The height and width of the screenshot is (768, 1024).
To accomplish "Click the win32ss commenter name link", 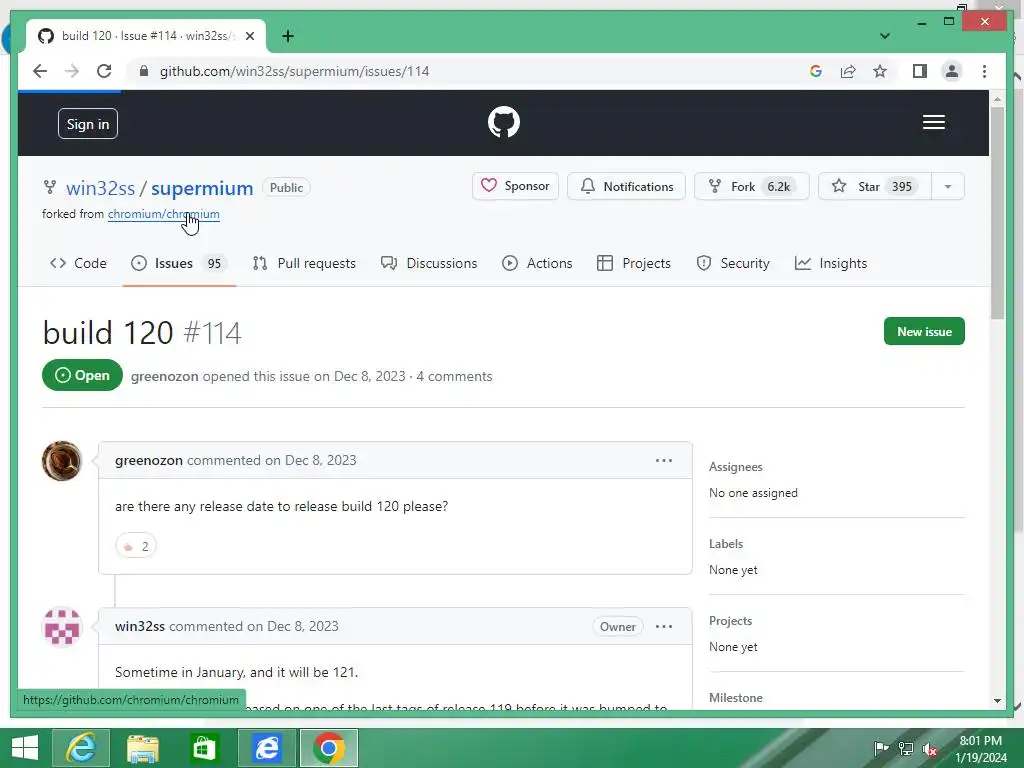I will tap(140, 626).
